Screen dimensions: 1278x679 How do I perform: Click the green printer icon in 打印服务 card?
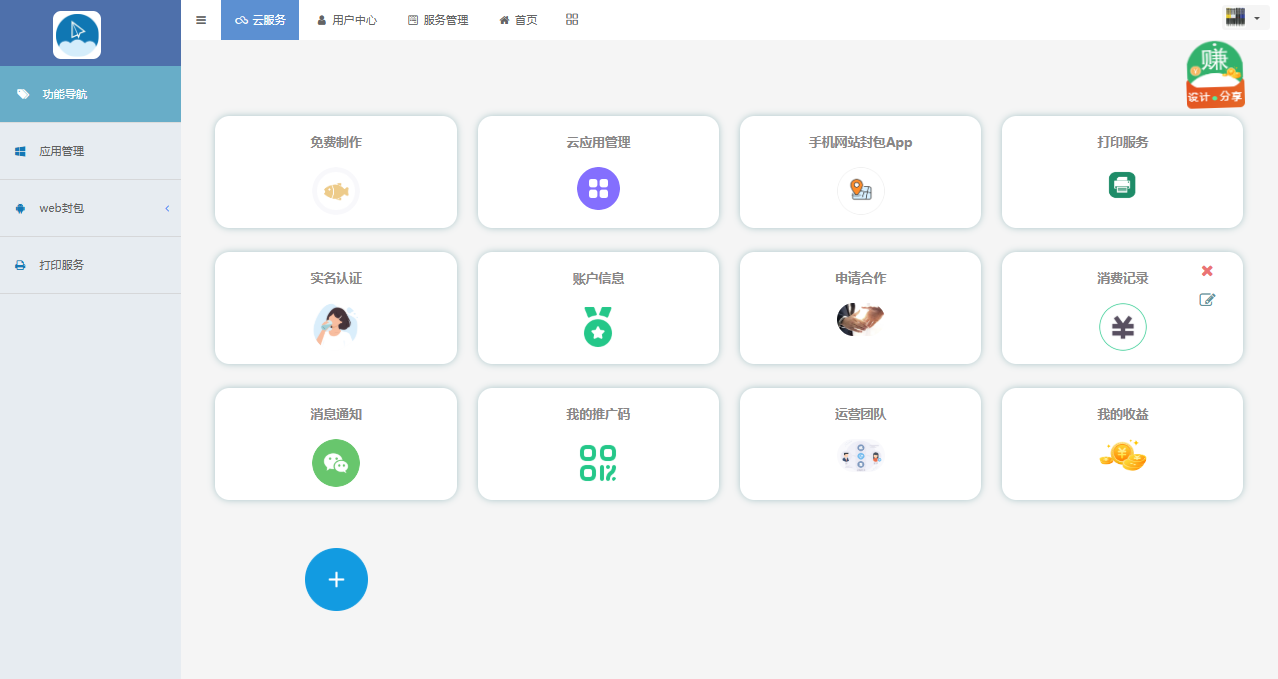pos(1122,185)
